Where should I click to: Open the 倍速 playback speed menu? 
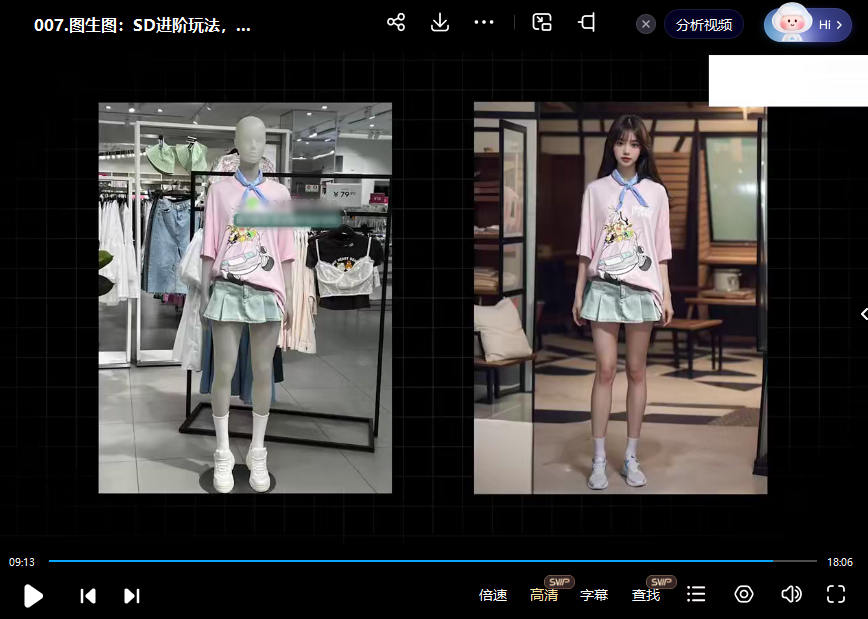point(493,596)
